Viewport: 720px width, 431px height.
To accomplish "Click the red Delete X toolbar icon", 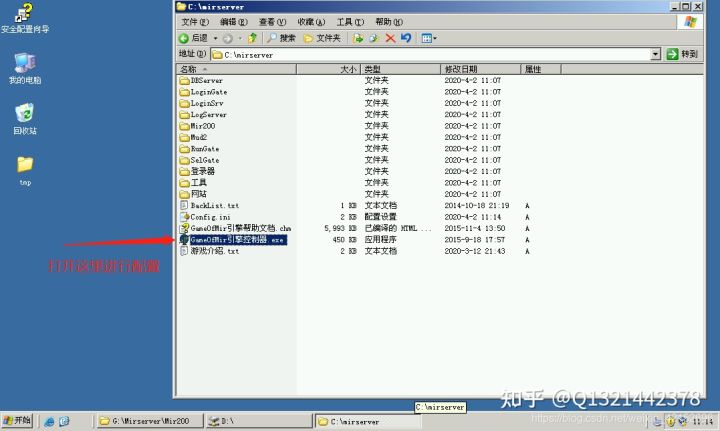I will click(x=390, y=38).
